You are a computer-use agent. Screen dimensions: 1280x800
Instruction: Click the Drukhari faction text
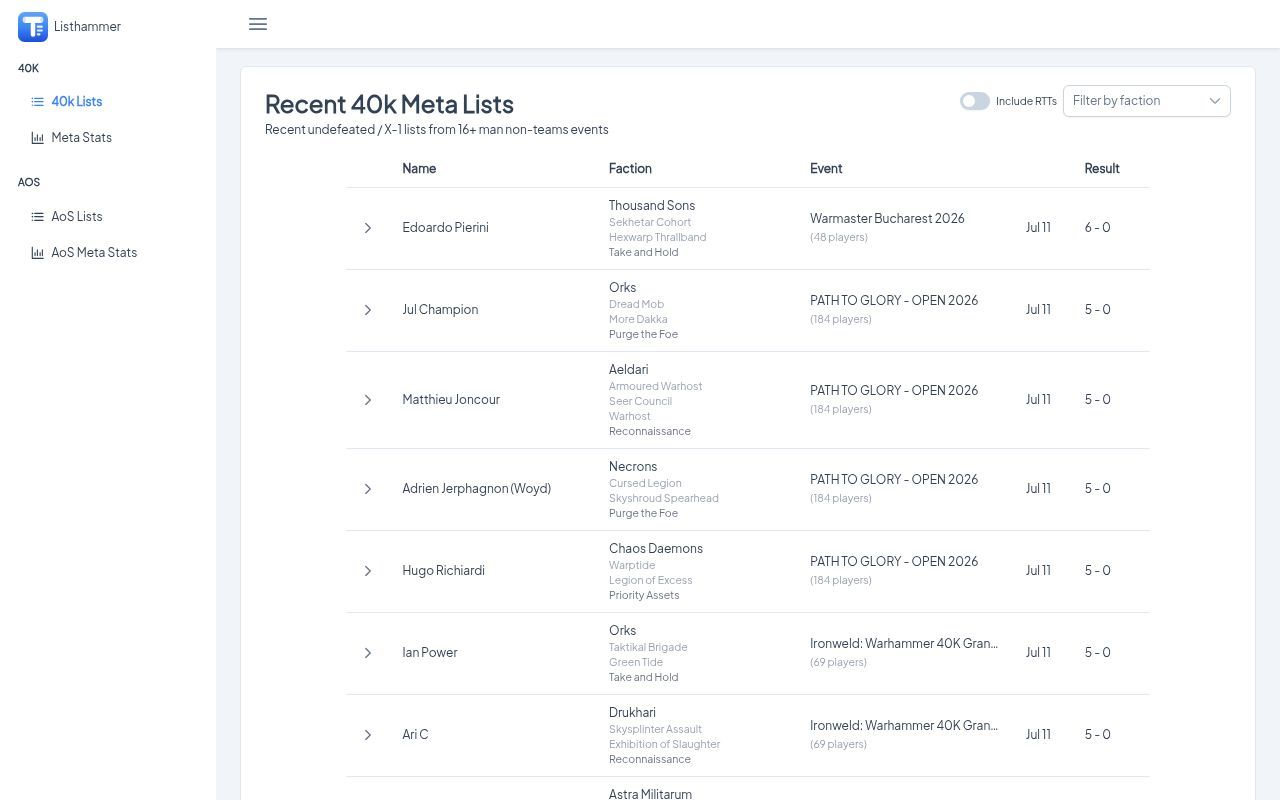point(632,712)
